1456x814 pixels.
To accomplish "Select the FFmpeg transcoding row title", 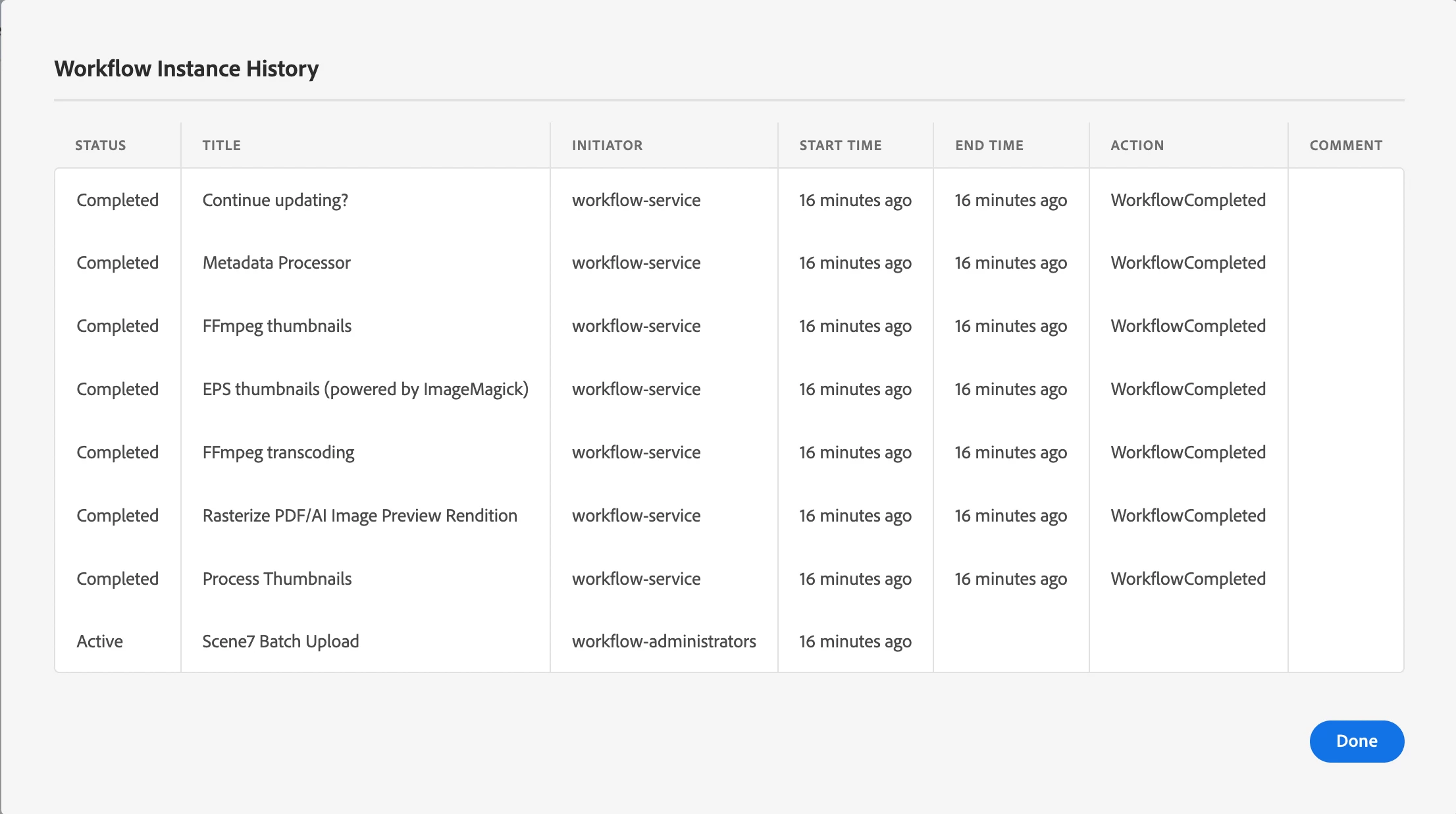I will [278, 452].
